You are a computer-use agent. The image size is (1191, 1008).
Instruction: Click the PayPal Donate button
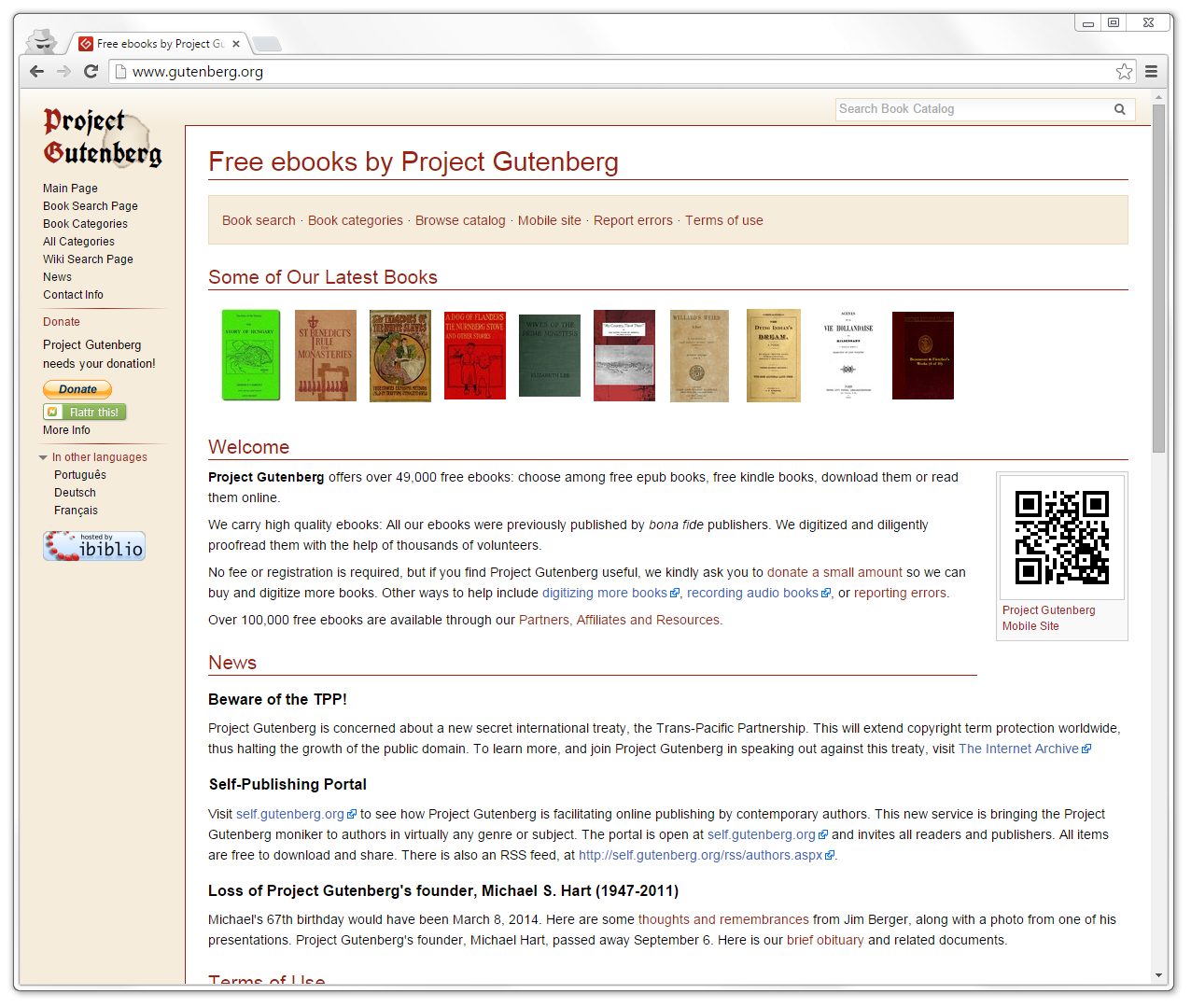point(77,389)
